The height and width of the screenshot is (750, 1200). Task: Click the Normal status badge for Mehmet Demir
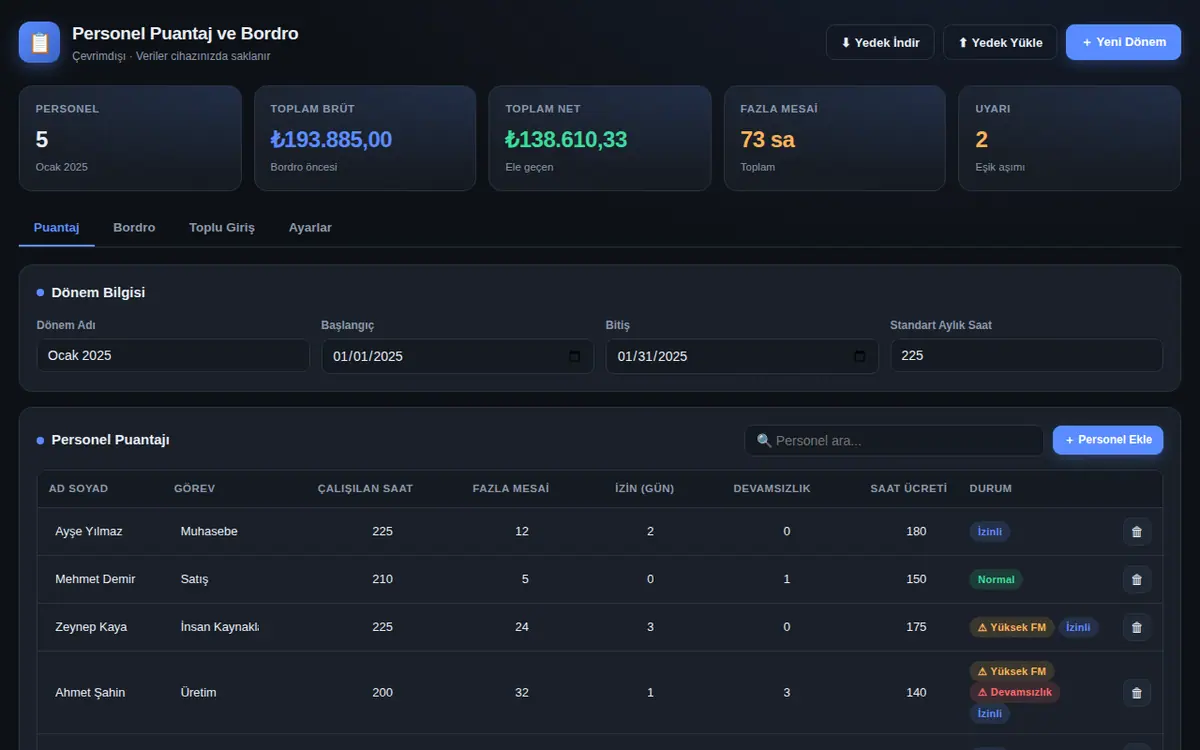996,580
